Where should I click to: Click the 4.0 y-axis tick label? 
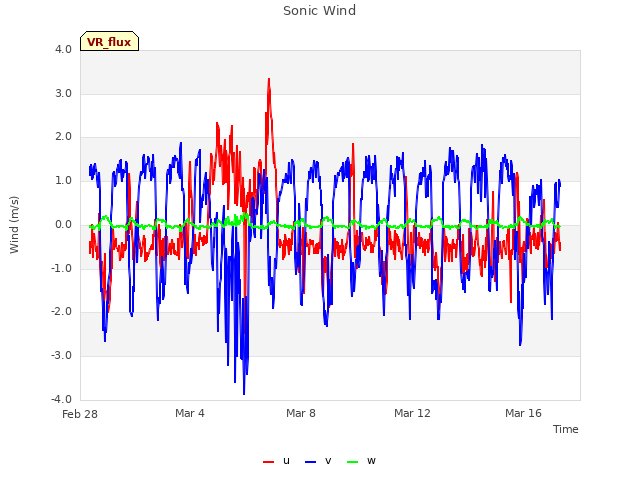(x=63, y=49)
